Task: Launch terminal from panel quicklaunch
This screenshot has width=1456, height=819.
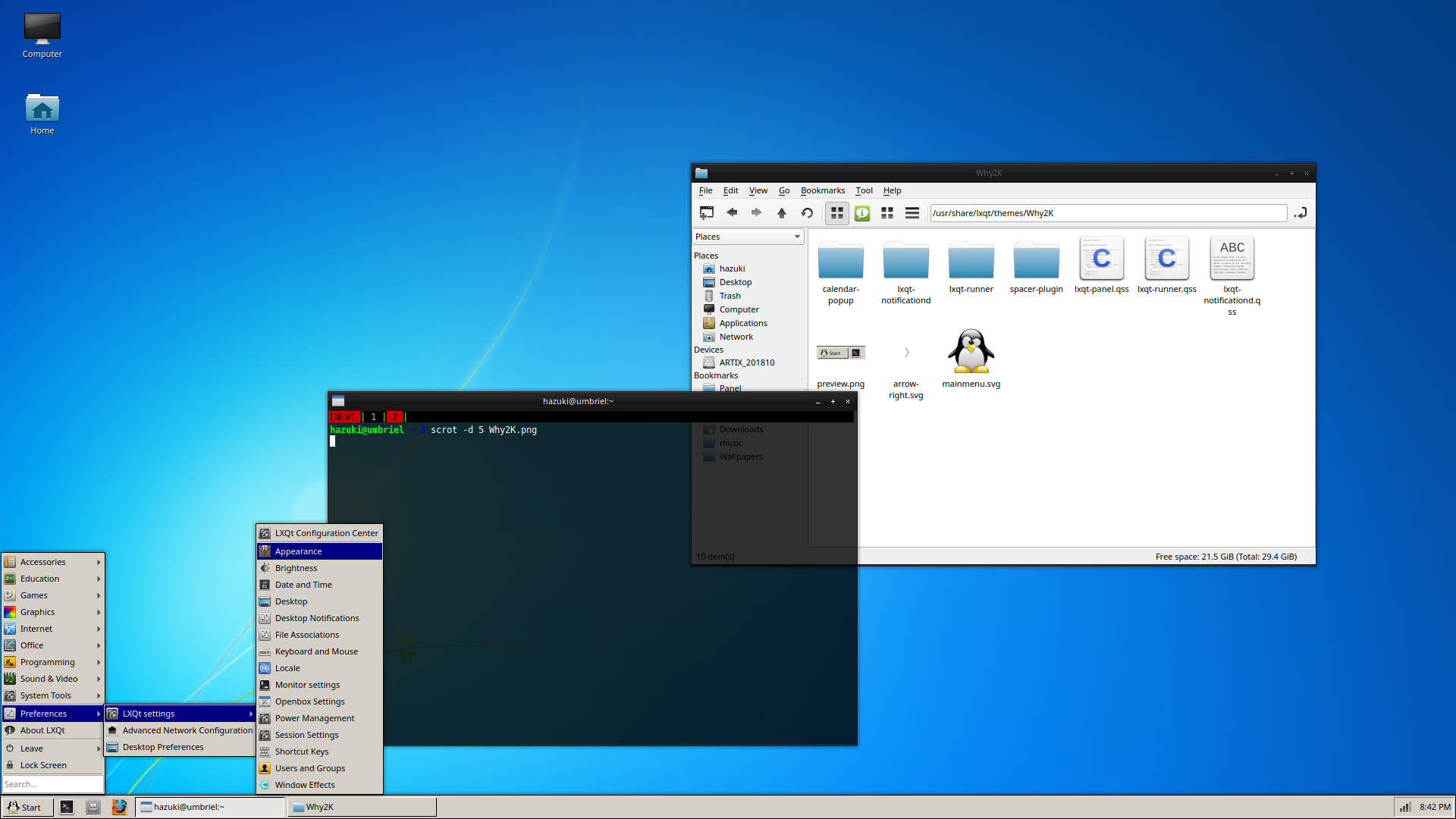Action: click(67, 807)
